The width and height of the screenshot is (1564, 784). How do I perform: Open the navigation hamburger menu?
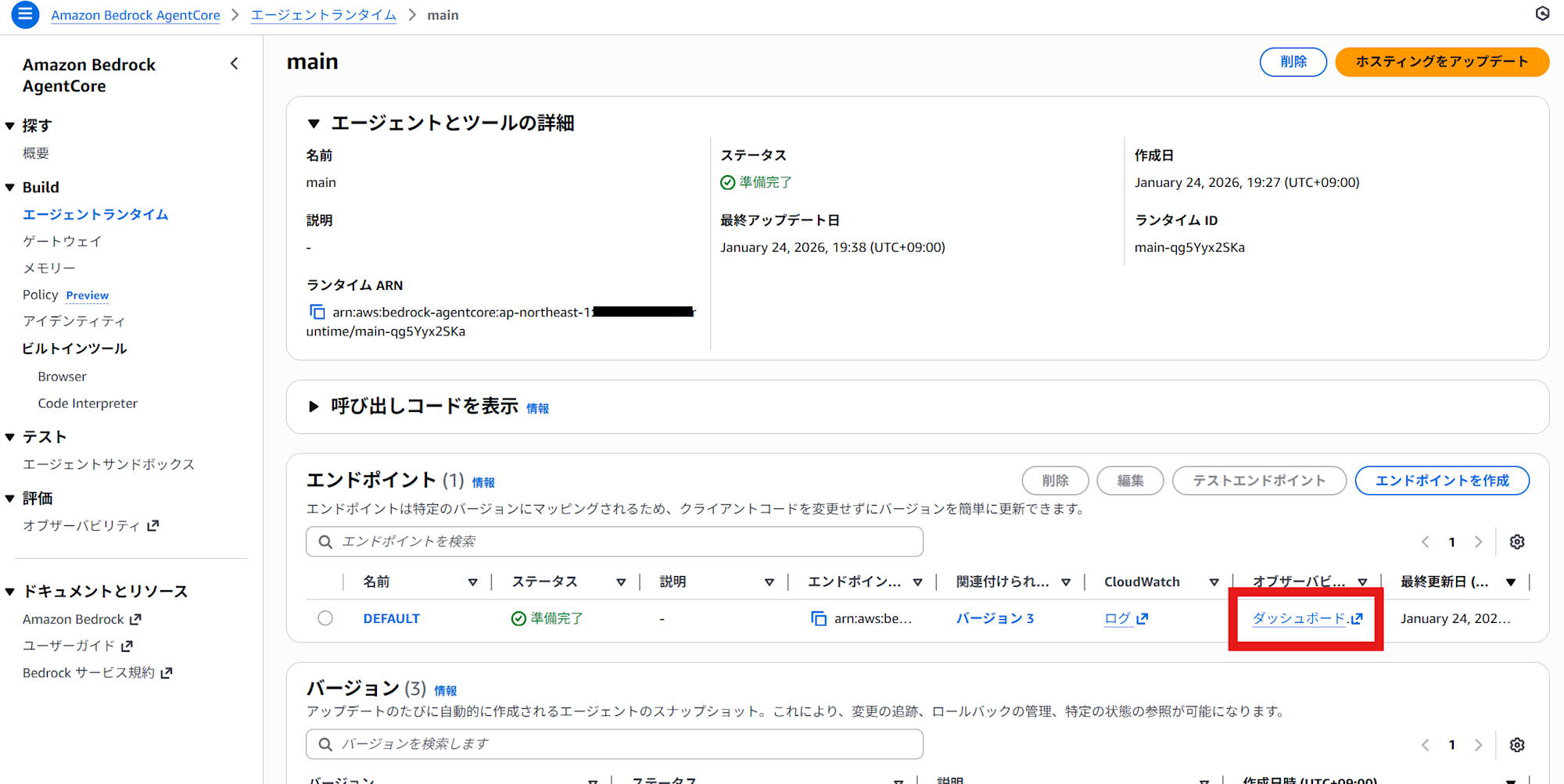[23, 14]
